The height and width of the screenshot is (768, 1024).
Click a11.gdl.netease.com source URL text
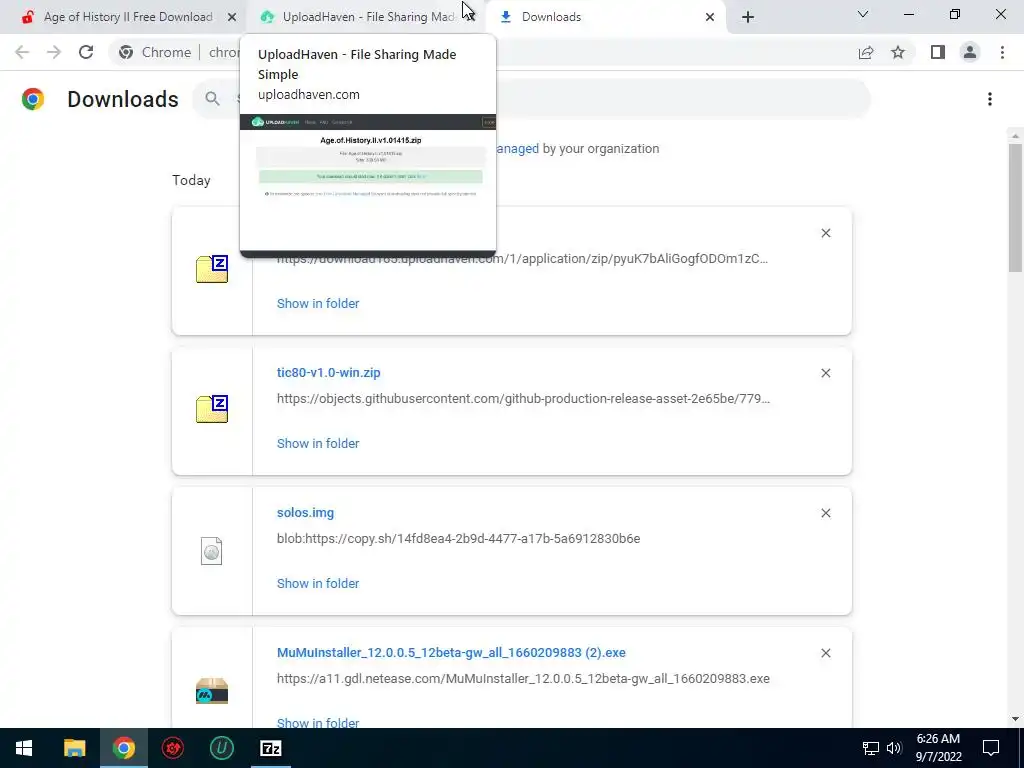point(523,679)
